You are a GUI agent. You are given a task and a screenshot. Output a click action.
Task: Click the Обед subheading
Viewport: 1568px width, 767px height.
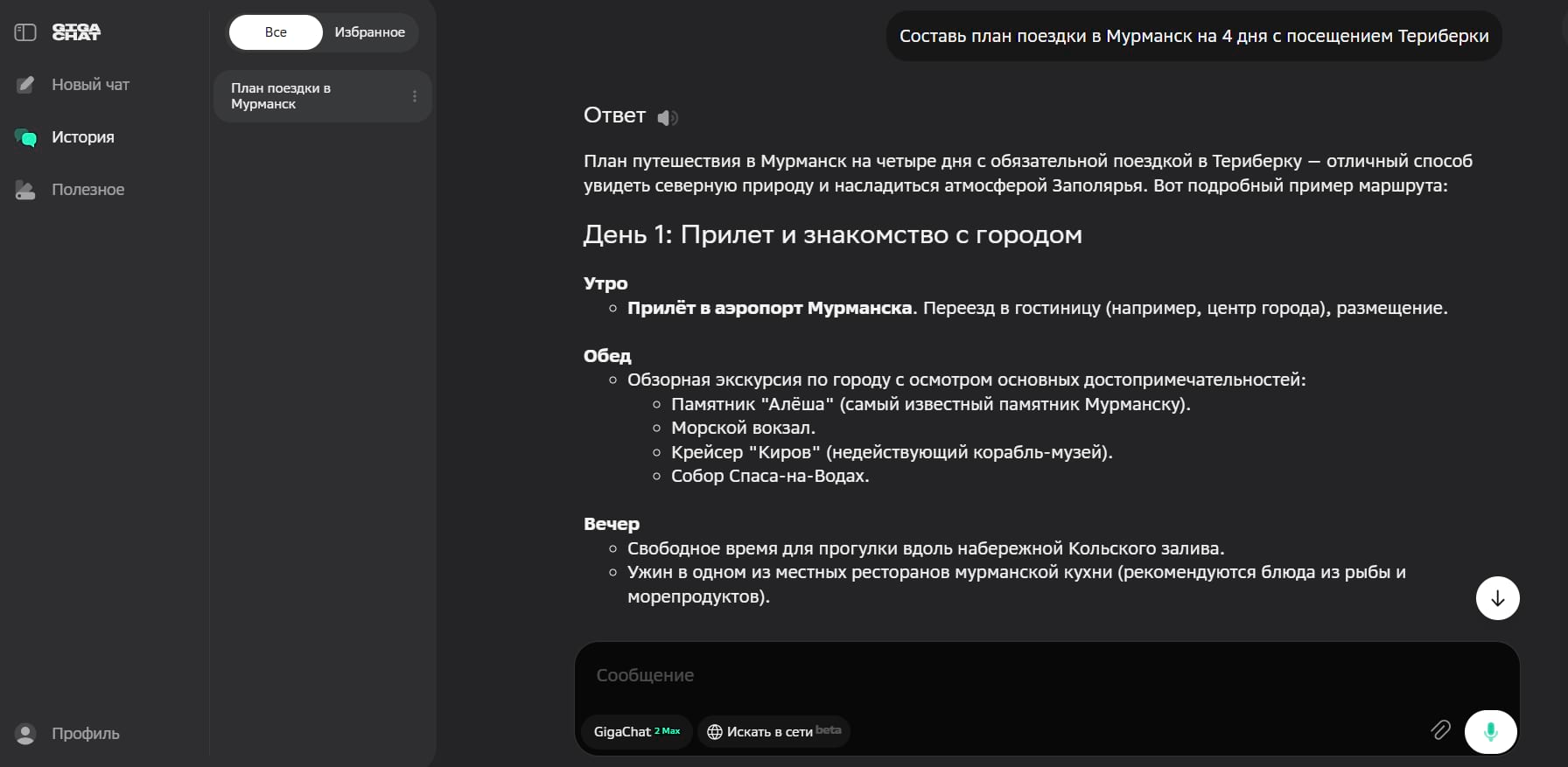[x=607, y=356]
